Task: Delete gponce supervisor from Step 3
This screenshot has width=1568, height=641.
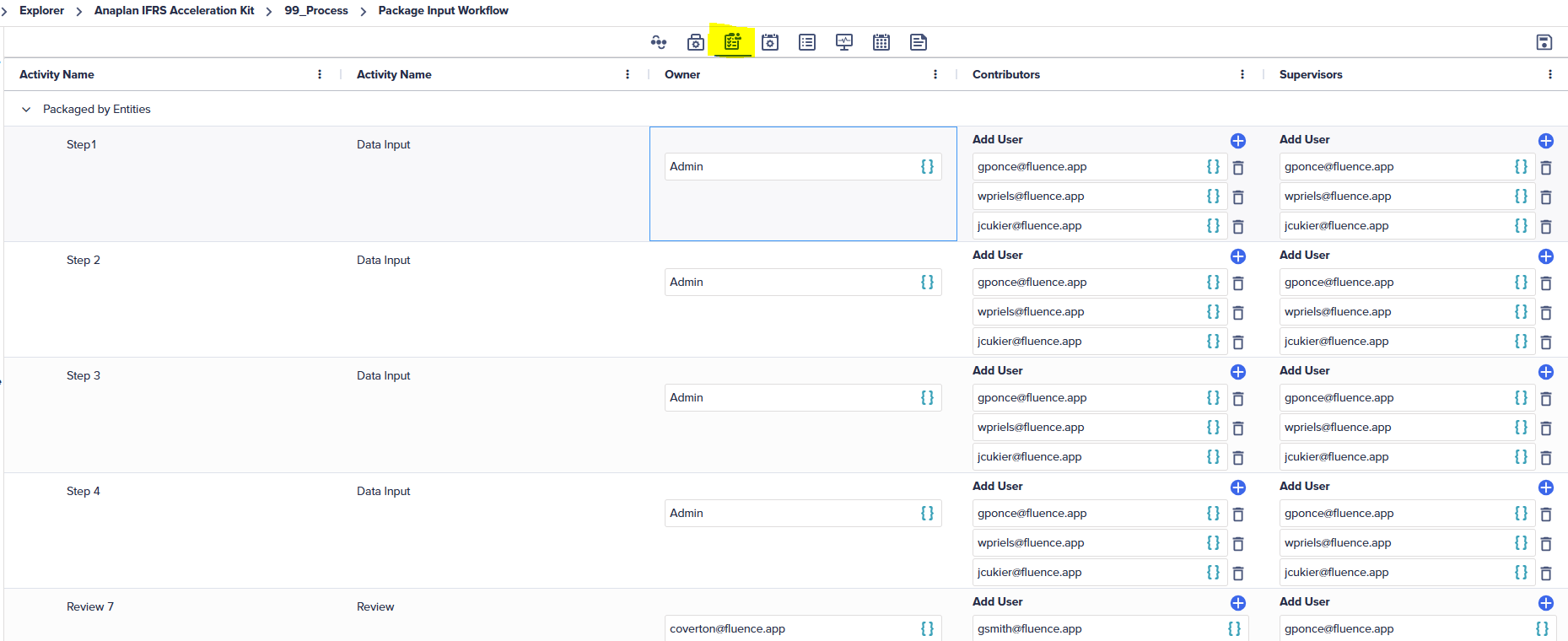Action: tap(1546, 399)
